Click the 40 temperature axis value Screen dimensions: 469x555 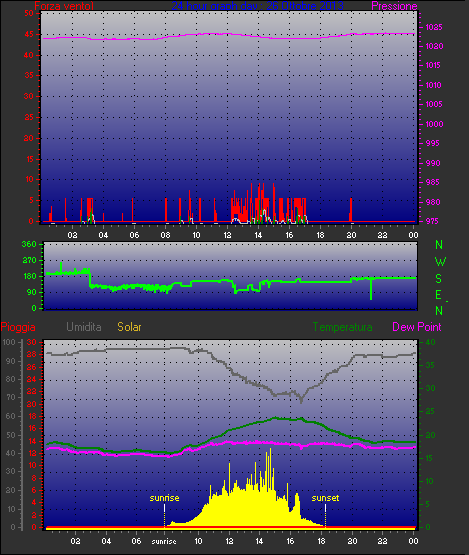430,342
